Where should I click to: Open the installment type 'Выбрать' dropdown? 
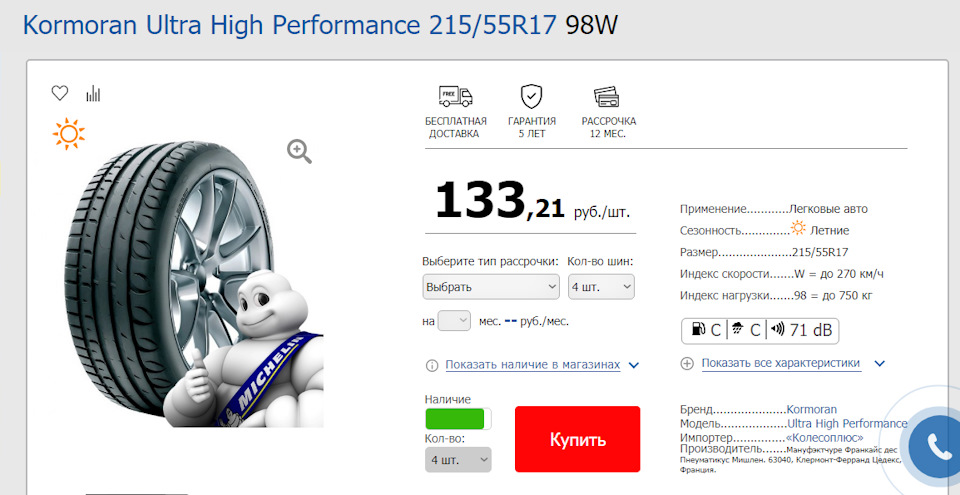491,287
